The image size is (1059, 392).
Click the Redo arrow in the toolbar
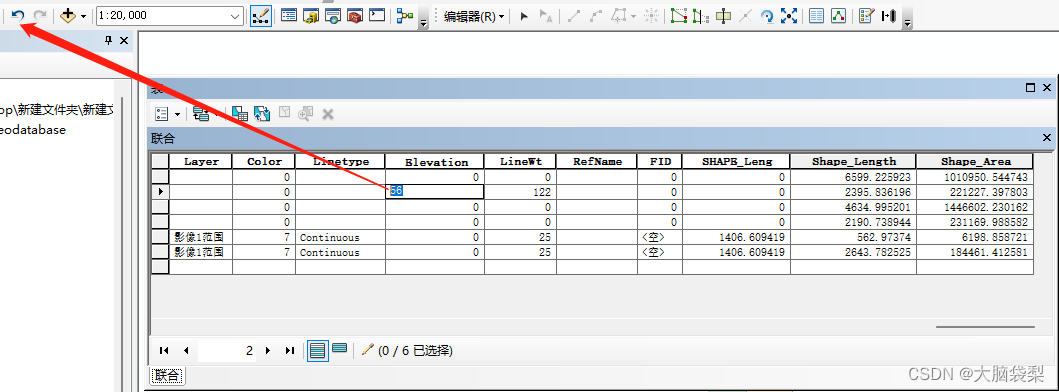click(x=41, y=15)
